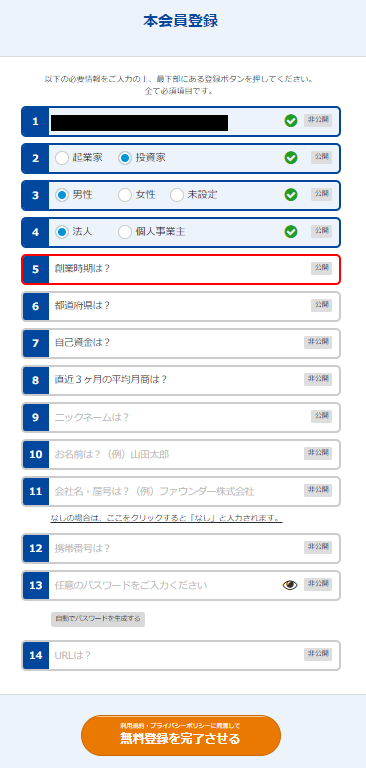Image resolution: width=366 pixels, height=768 pixels.
Task: Click the 非公開 badge on row 1
Action: [318, 120]
